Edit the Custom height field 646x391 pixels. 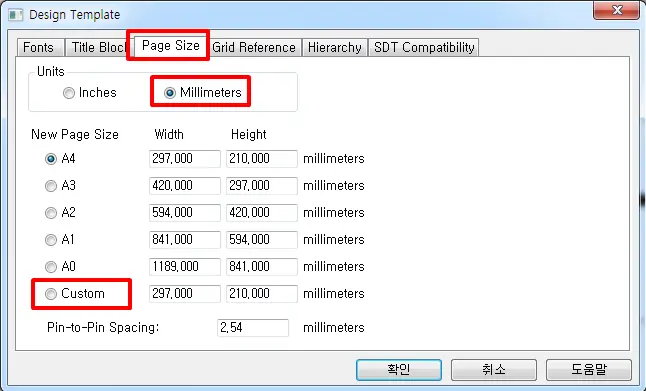coord(262,294)
